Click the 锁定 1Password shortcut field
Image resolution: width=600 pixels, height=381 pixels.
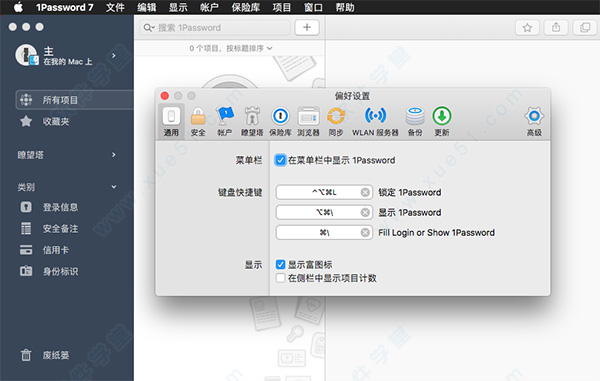tap(324, 192)
